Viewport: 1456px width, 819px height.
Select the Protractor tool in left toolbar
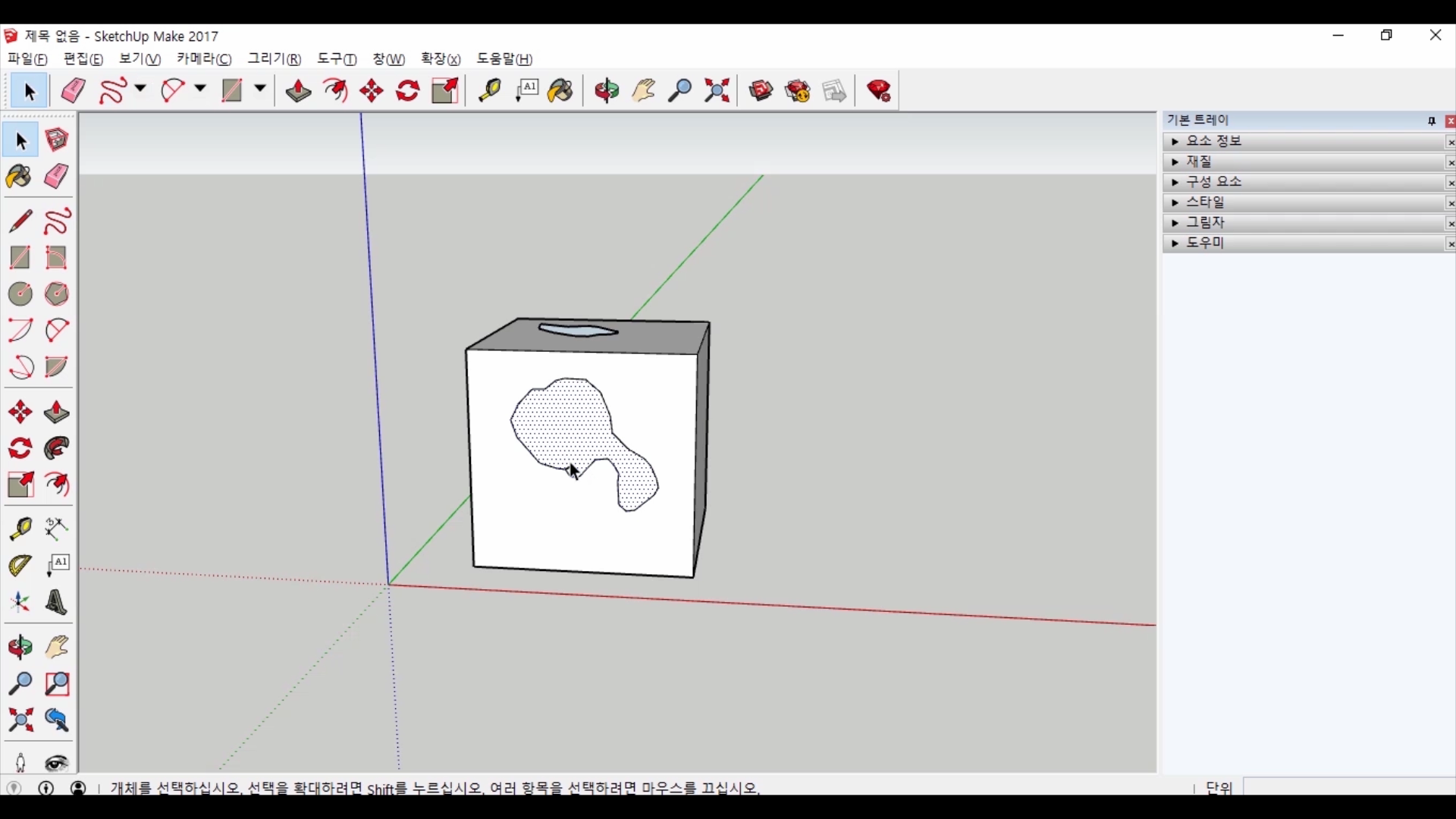click(20, 566)
